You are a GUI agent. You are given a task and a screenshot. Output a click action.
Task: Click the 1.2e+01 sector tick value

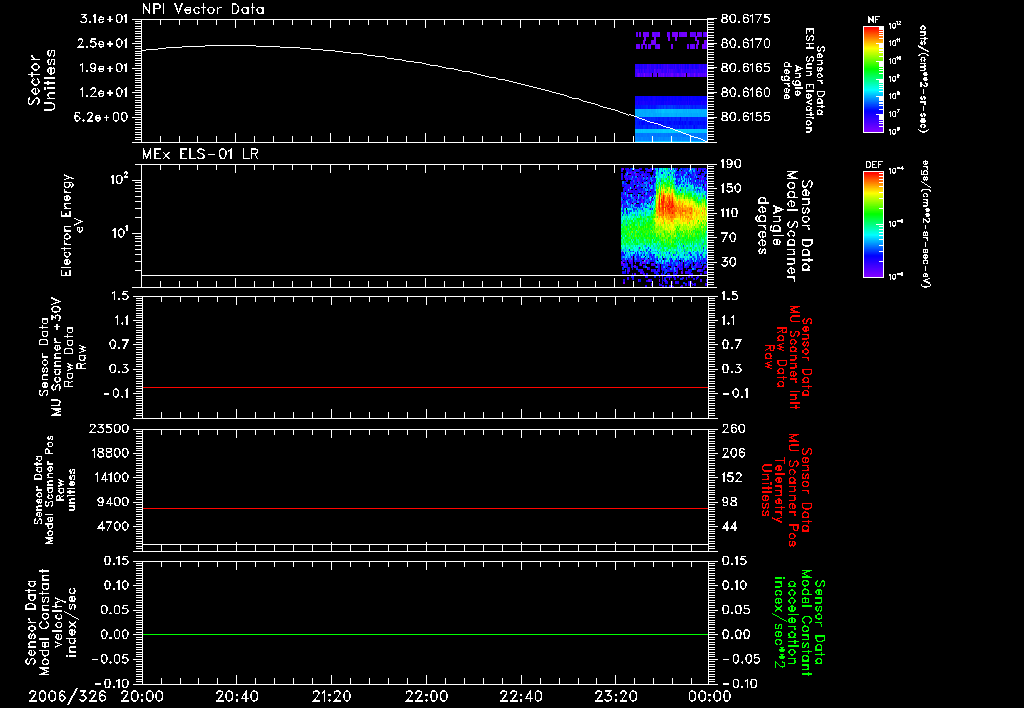tap(104, 93)
